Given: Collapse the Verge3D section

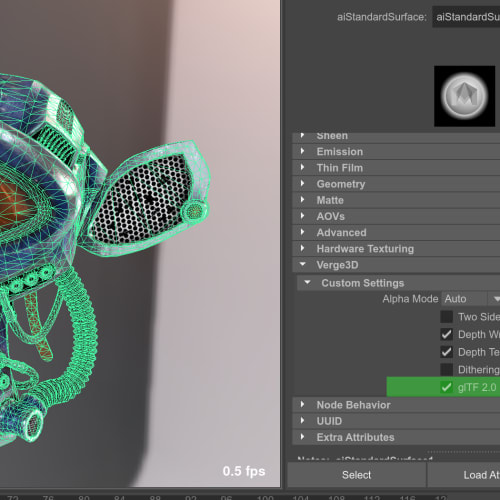Looking at the screenshot, I should (396, 265).
